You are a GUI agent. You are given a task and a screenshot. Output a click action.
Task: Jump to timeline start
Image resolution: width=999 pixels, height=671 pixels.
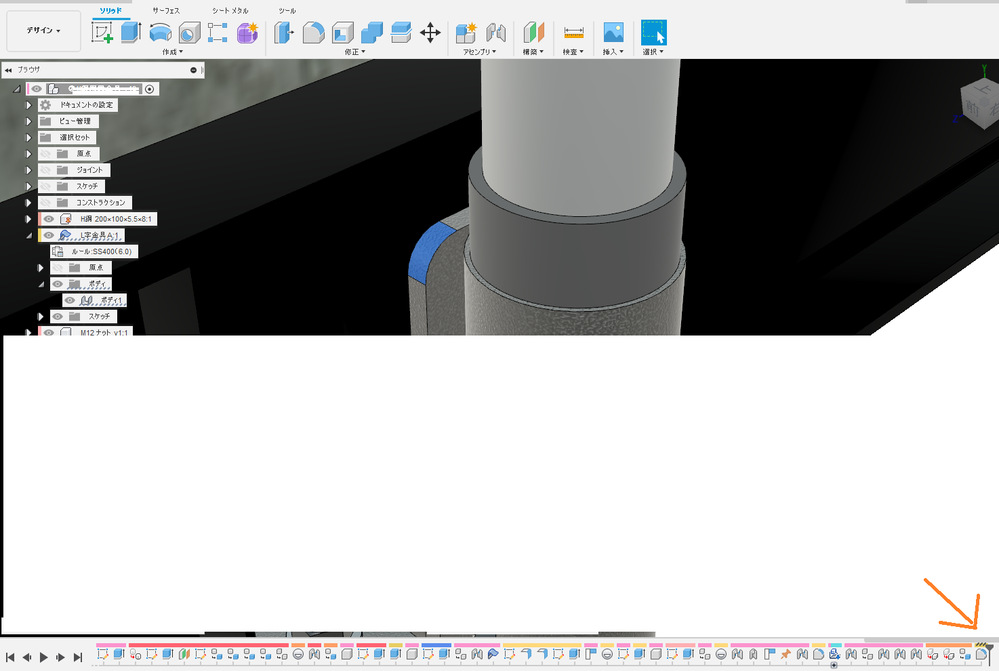pos(10,657)
